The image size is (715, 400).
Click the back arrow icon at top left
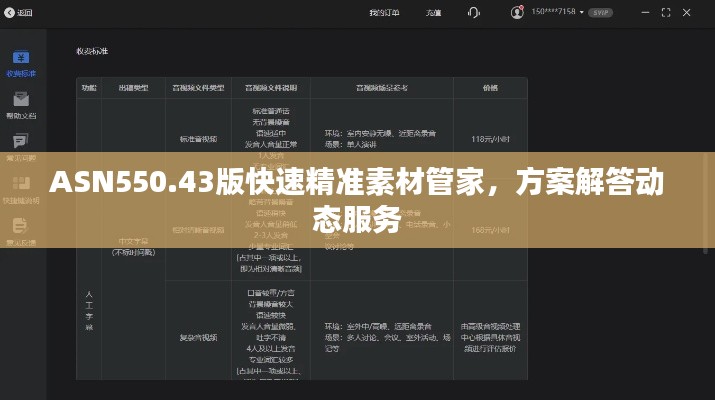click(x=8, y=12)
